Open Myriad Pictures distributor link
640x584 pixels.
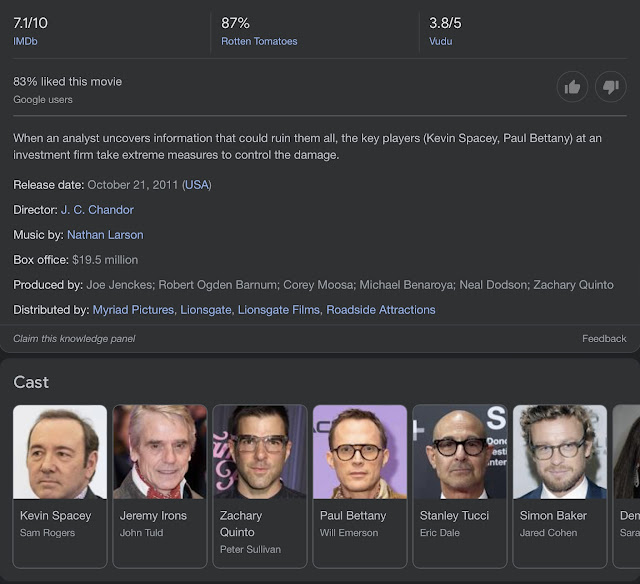point(132,310)
